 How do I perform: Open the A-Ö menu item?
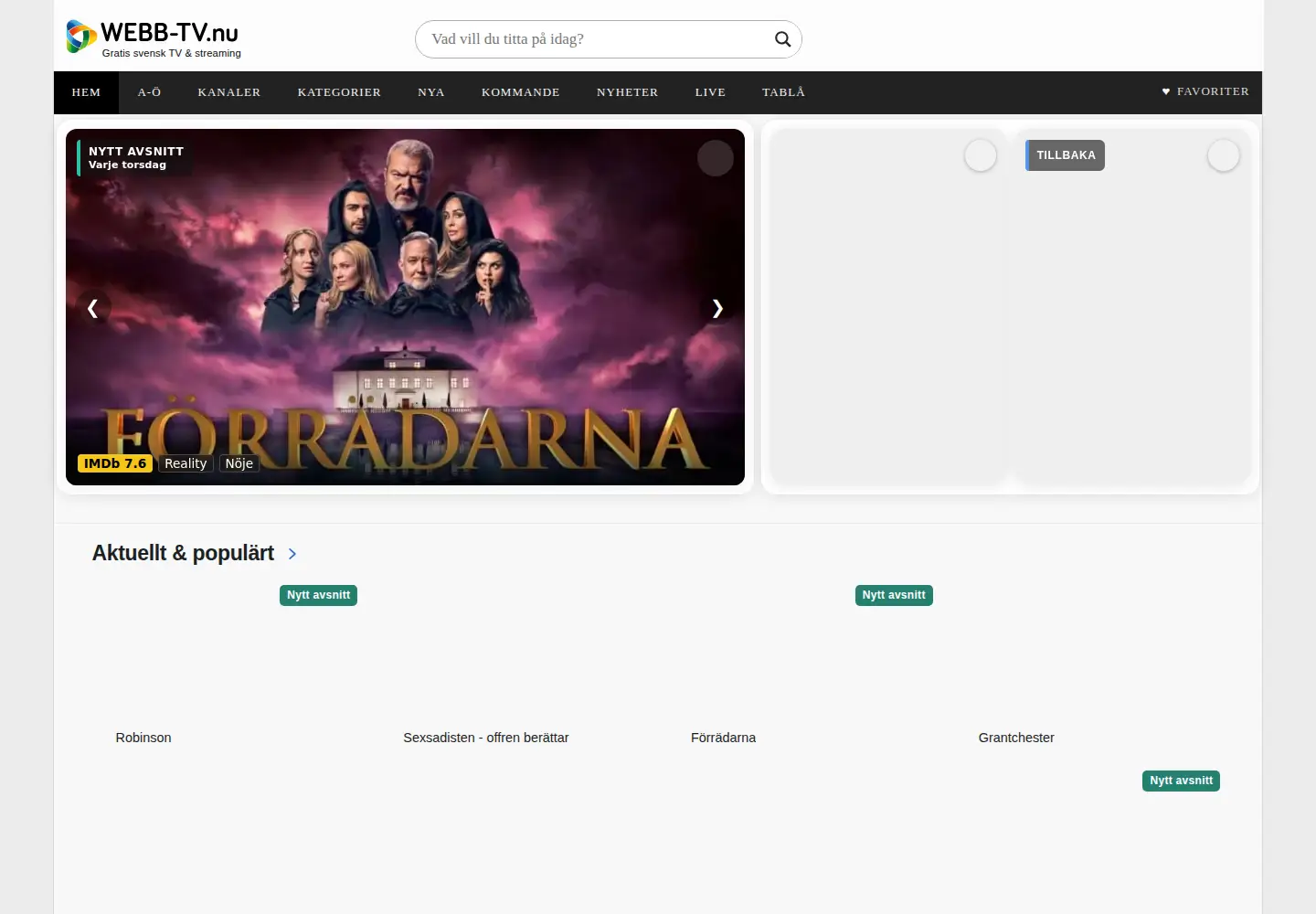point(150,92)
